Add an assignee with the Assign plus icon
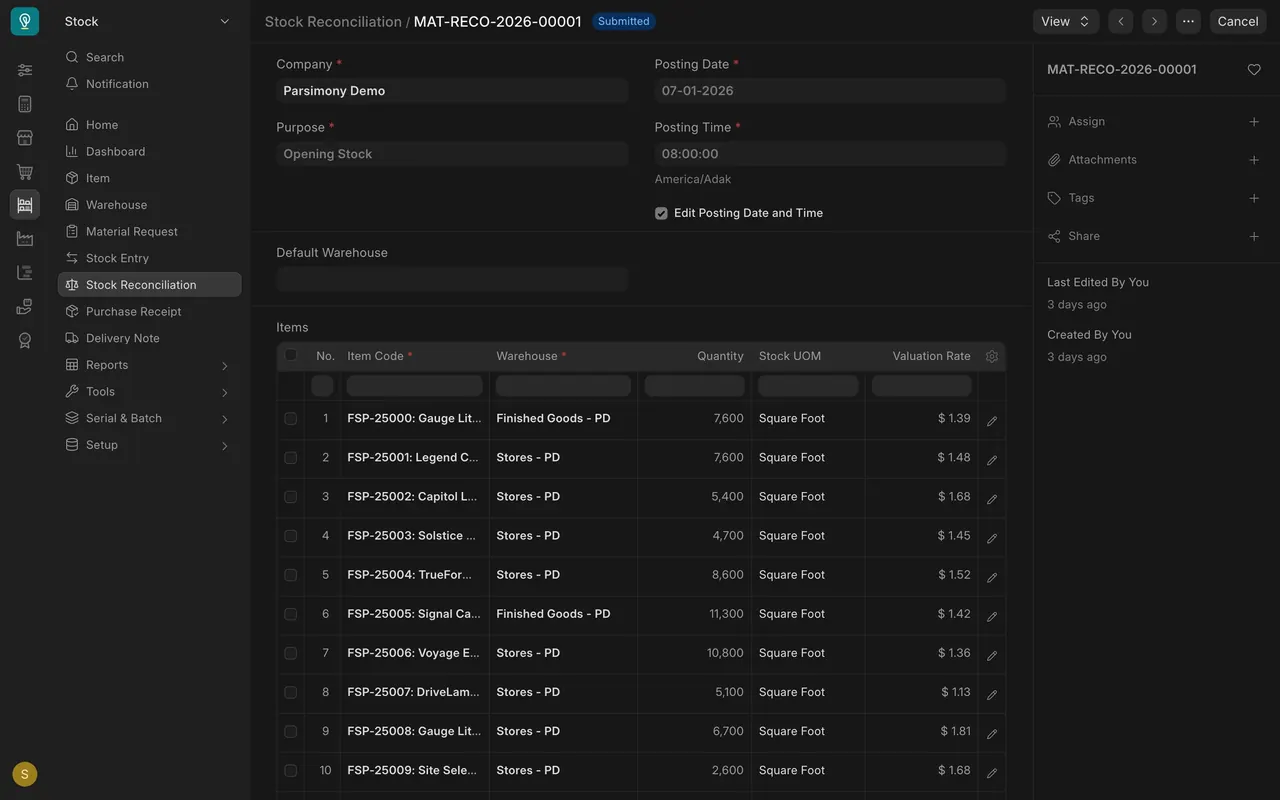The height and width of the screenshot is (800, 1280). tap(1254, 122)
